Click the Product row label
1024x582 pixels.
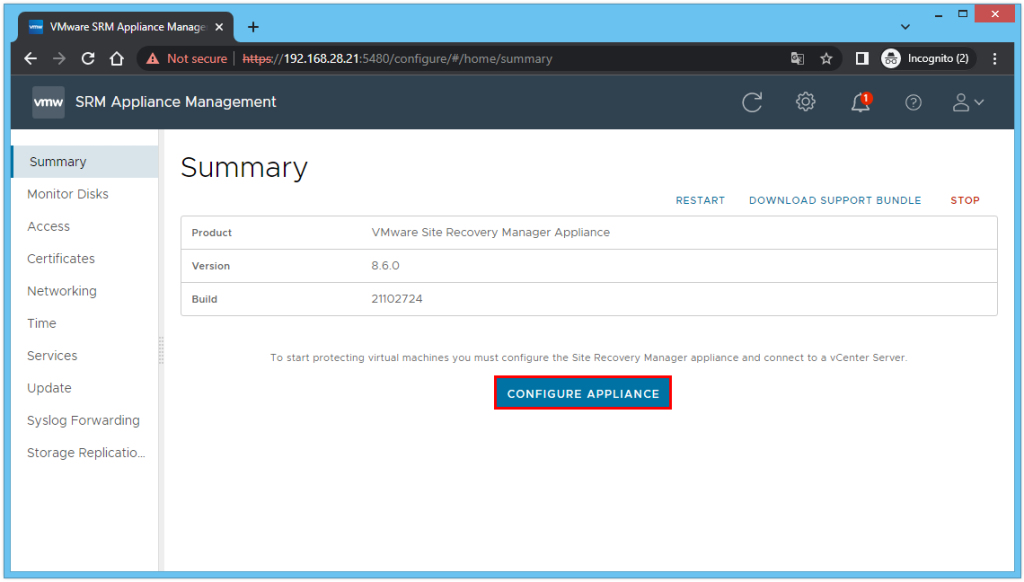212,233
